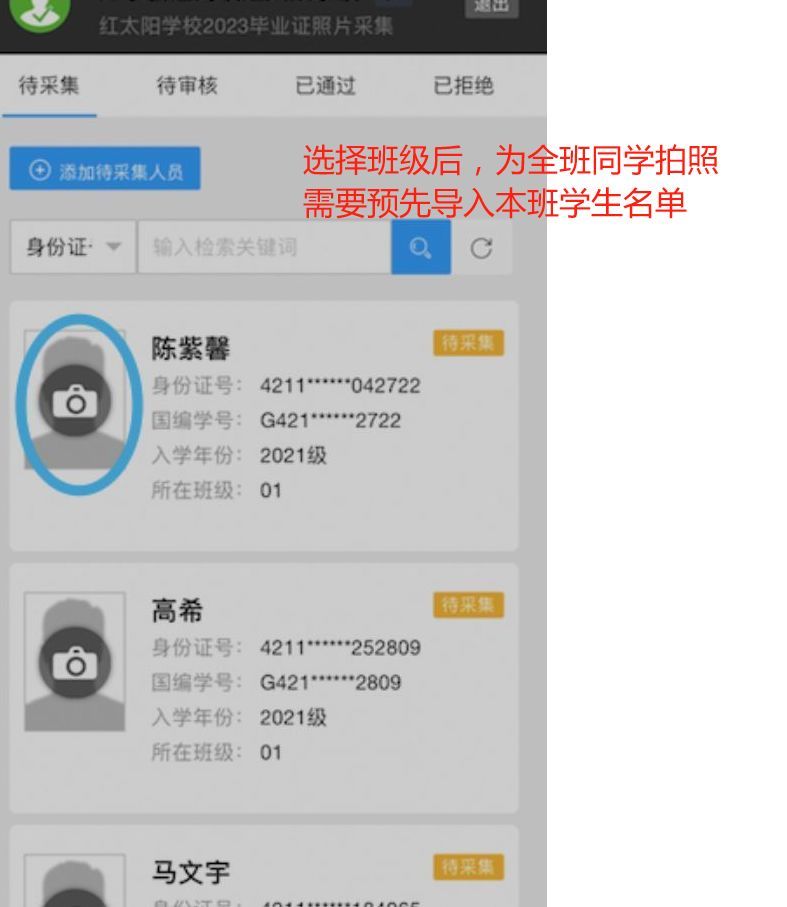The width and height of the screenshot is (787, 907).
Task: Click the blue magnifier search icon
Action: click(x=421, y=247)
